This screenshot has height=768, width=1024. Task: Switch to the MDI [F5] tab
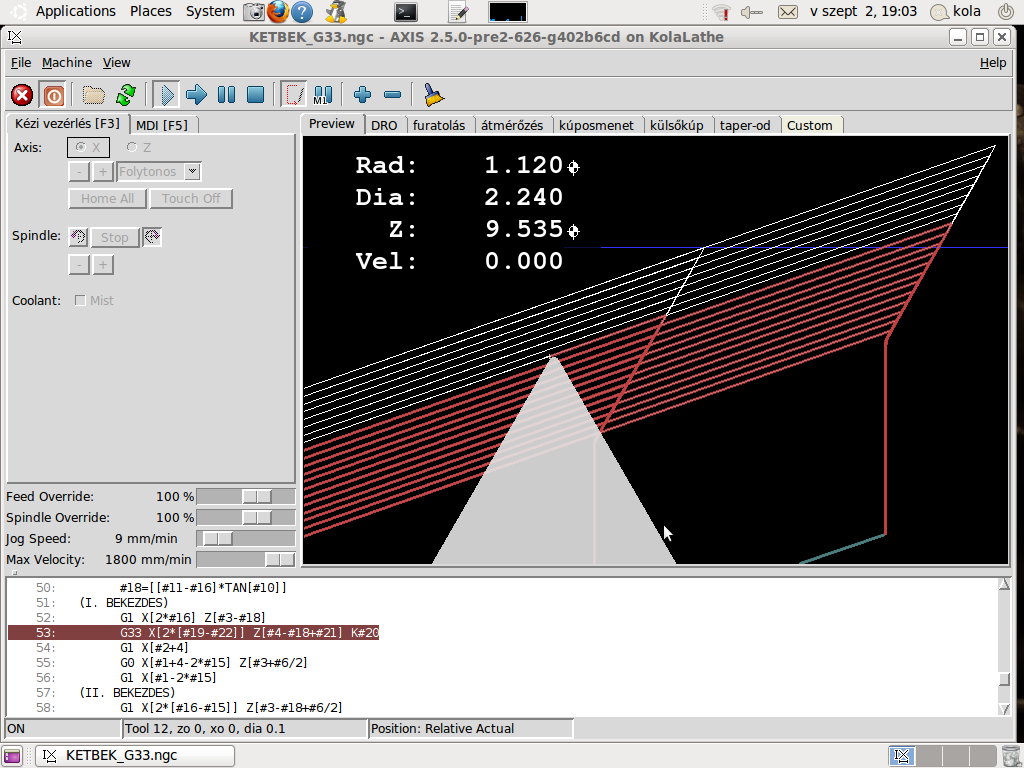[x=161, y=125]
